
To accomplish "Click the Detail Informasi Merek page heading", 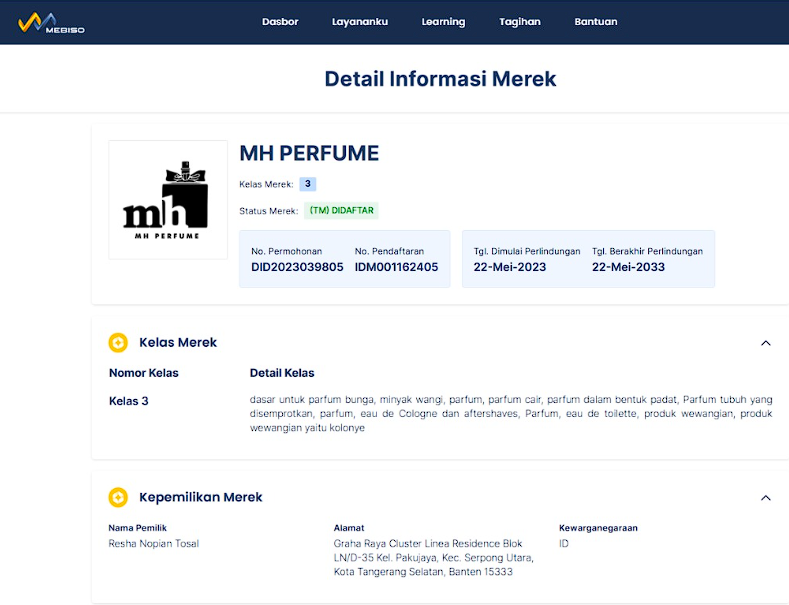I will pyautogui.click(x=440, y=79).
